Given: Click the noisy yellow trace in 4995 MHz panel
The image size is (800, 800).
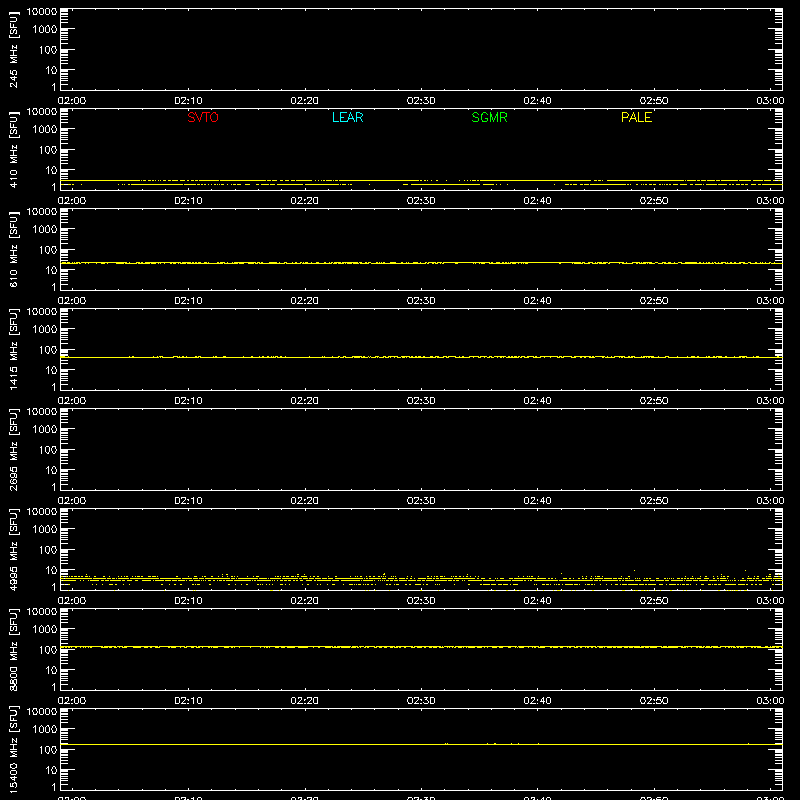Looking at the screenshot, I should pyautogui.click(x=421, y=579).
